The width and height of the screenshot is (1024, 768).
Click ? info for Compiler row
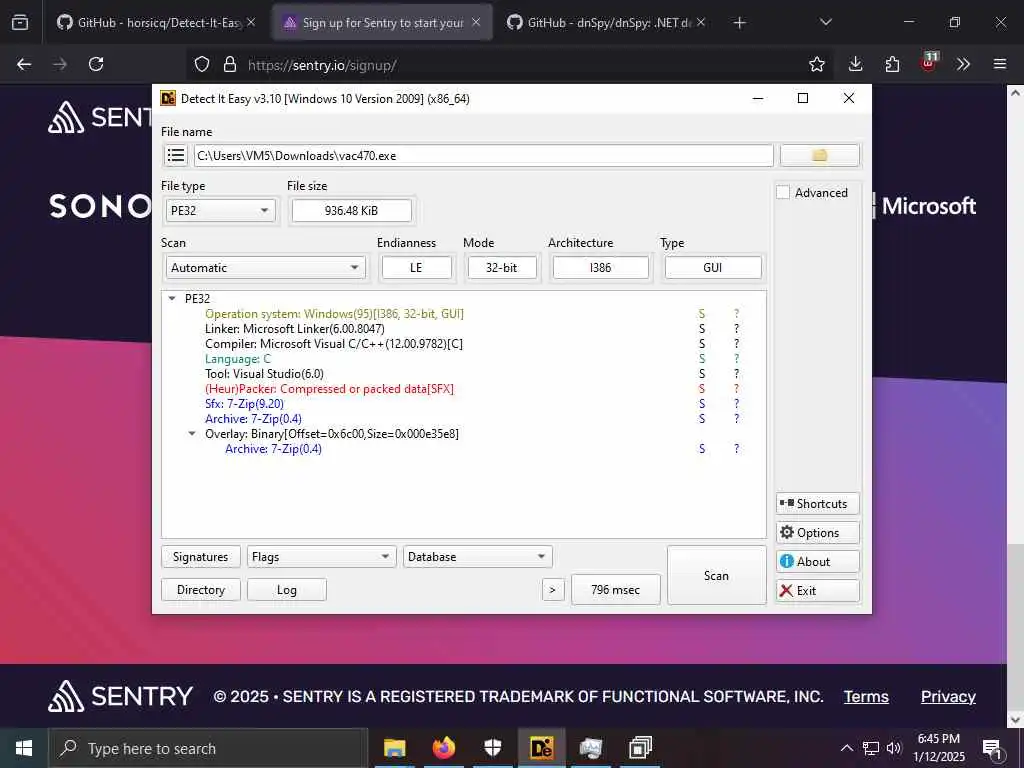(737, 344)
